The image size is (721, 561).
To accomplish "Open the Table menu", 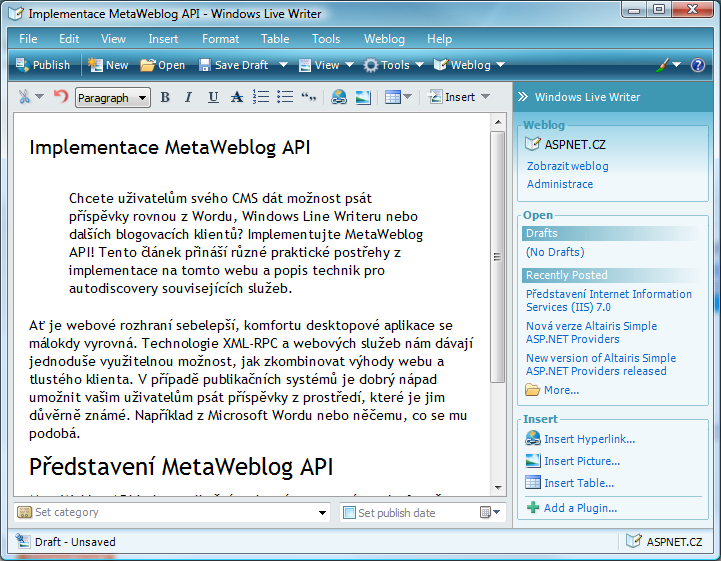I will pyautogui.click(x=275, y=39).
